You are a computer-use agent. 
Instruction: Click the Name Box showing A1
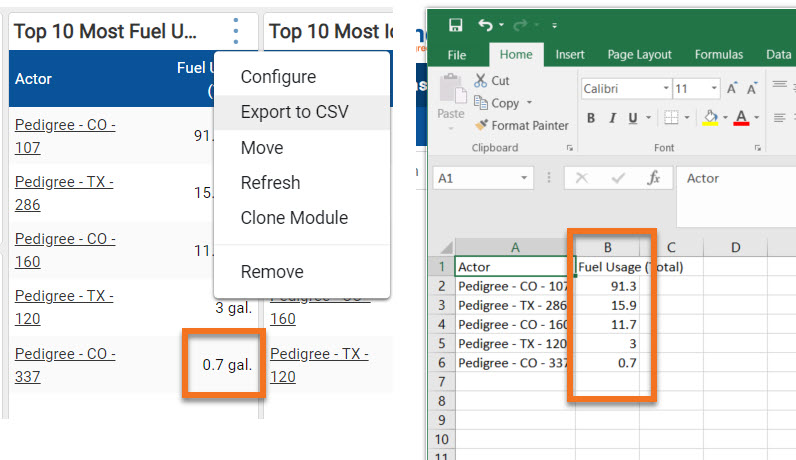tap(476, 178)
